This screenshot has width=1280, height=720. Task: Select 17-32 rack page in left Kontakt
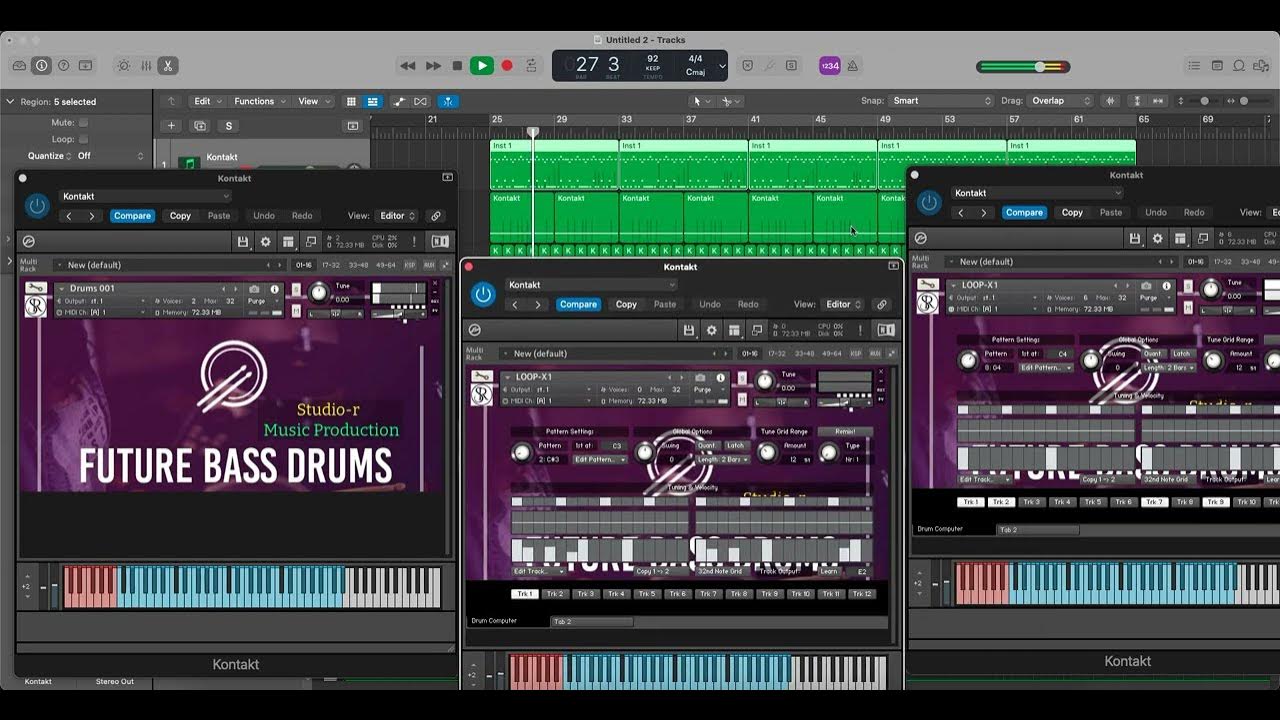[329, 265]
